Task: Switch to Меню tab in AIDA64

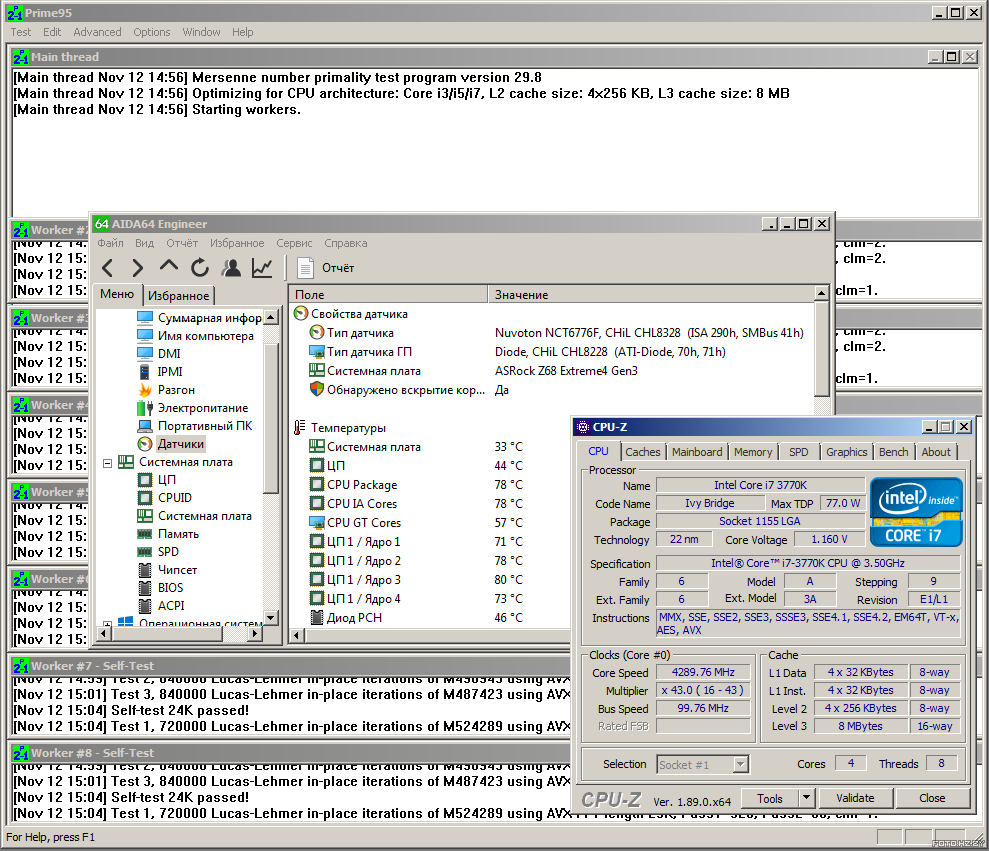Action: coord(117,295)
